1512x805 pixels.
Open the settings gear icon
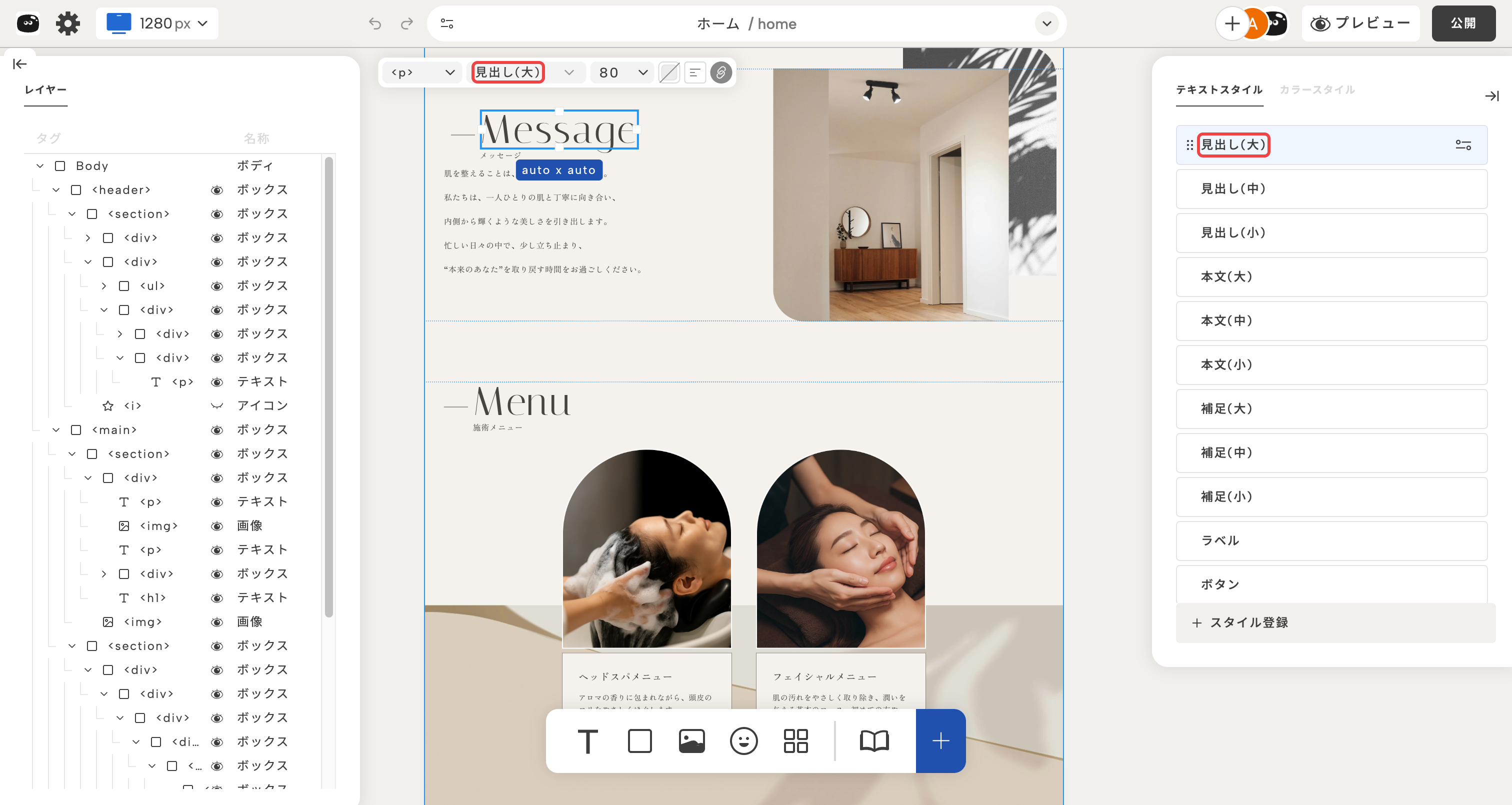click(67, 23)
